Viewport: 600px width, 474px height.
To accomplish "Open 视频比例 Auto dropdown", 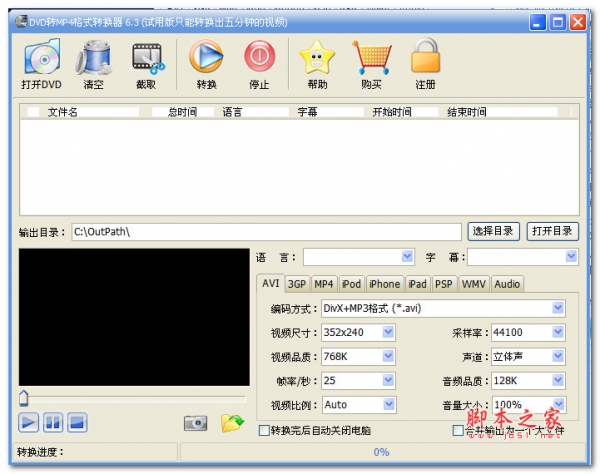I will (x=389, y=404).
